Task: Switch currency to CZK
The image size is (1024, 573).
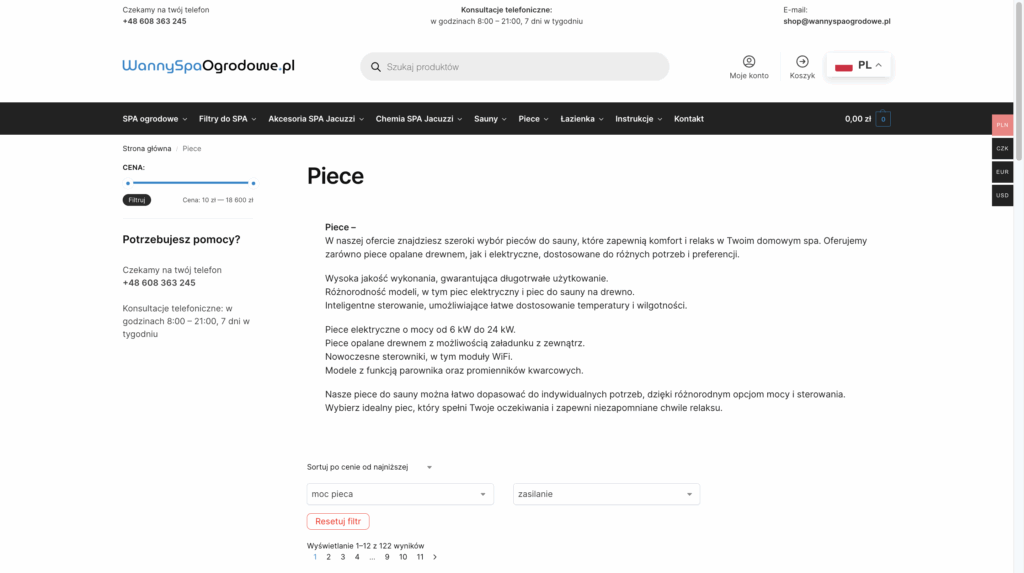Action: [1002, 148]
